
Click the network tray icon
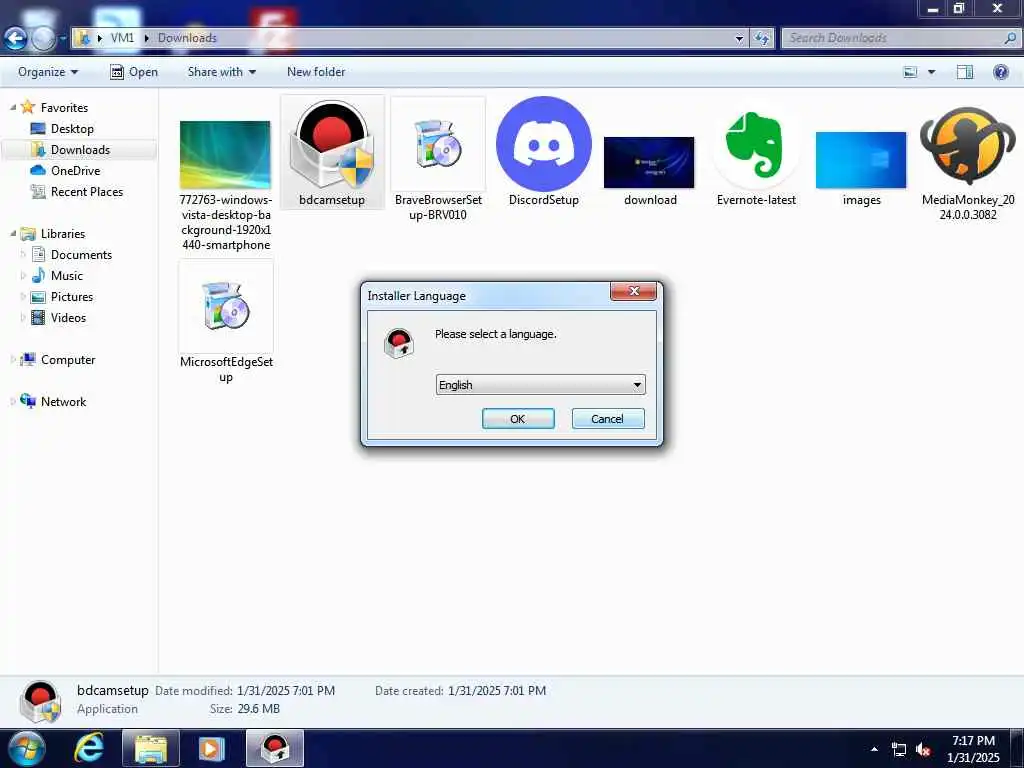[899, 750]
